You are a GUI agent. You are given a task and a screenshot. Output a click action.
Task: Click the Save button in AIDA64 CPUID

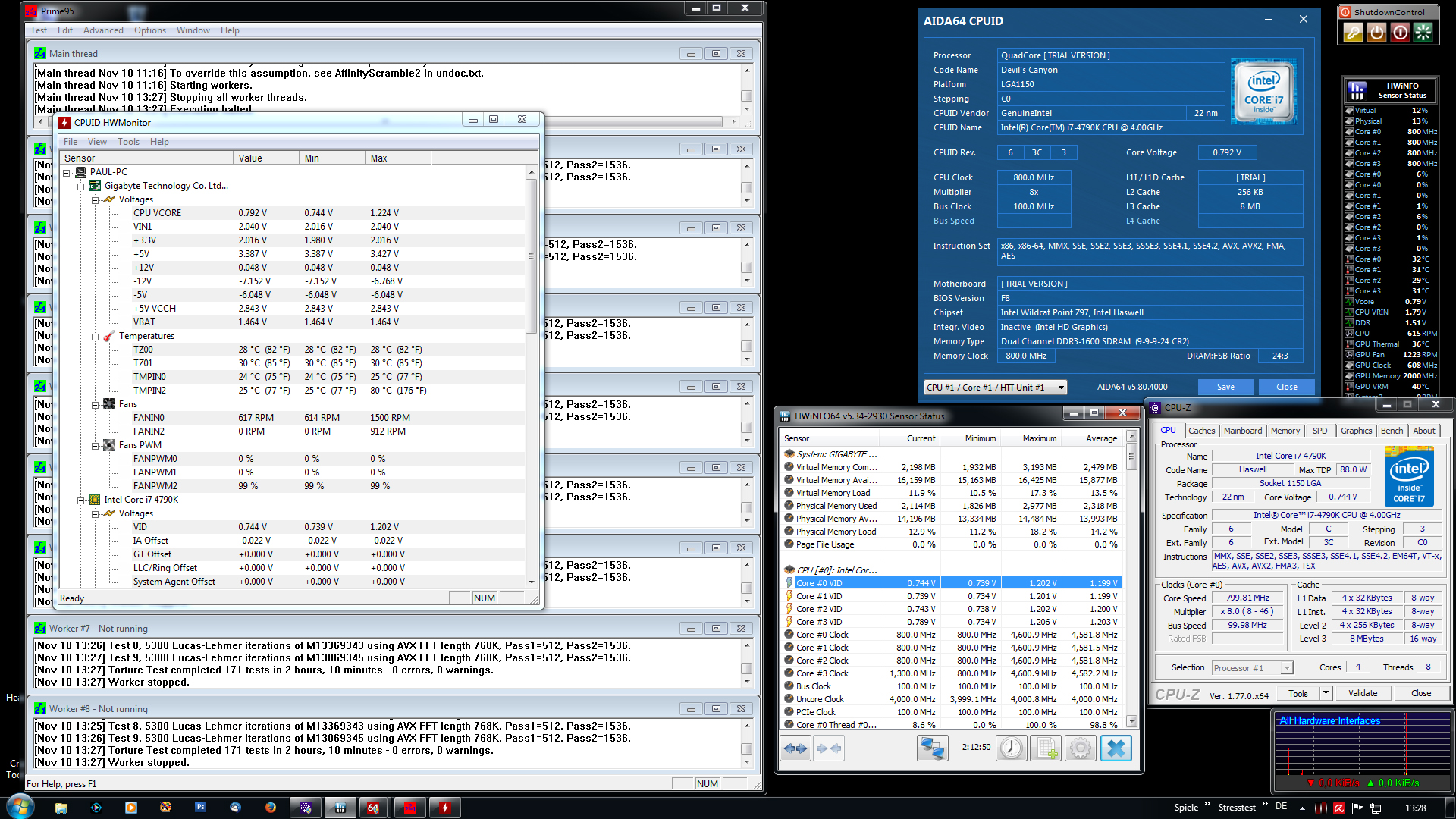pos(1225,388)
